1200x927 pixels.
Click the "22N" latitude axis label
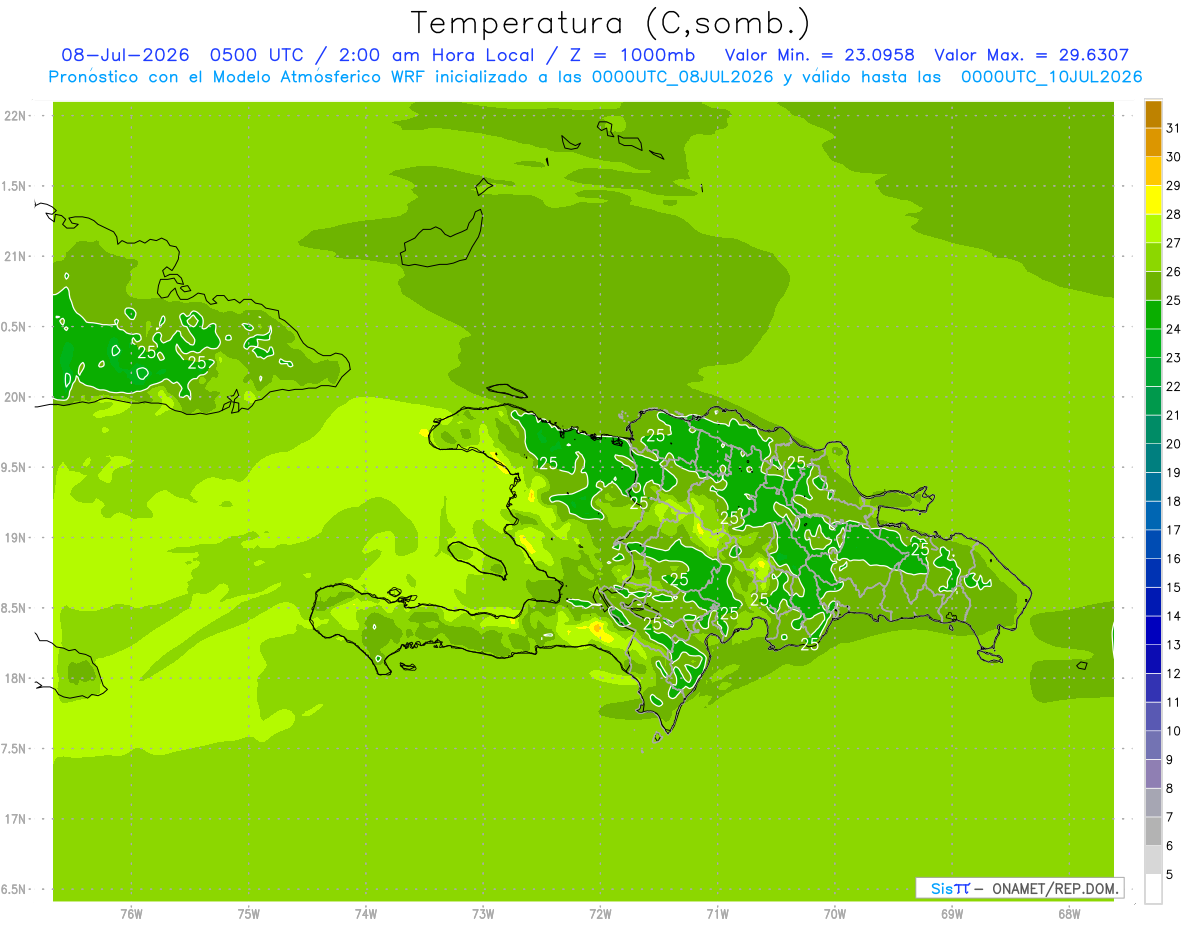click(x=17, y=116)
